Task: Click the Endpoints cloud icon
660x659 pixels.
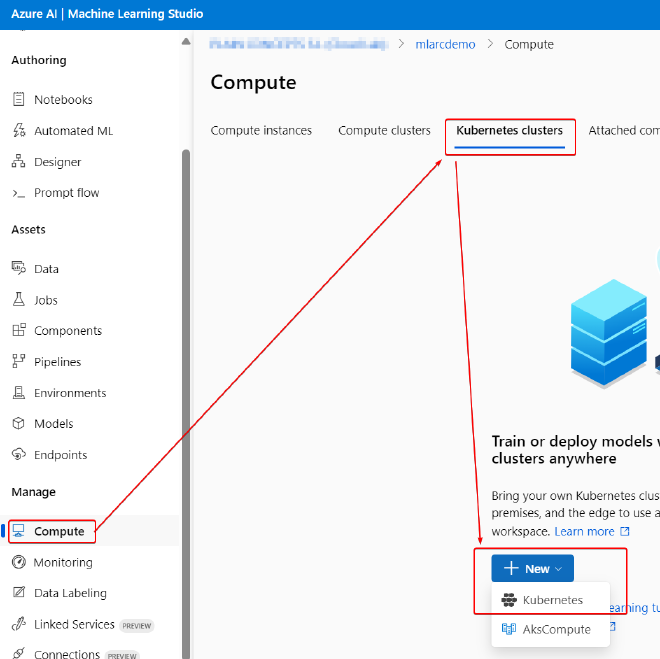Action: tap(19, 454)
